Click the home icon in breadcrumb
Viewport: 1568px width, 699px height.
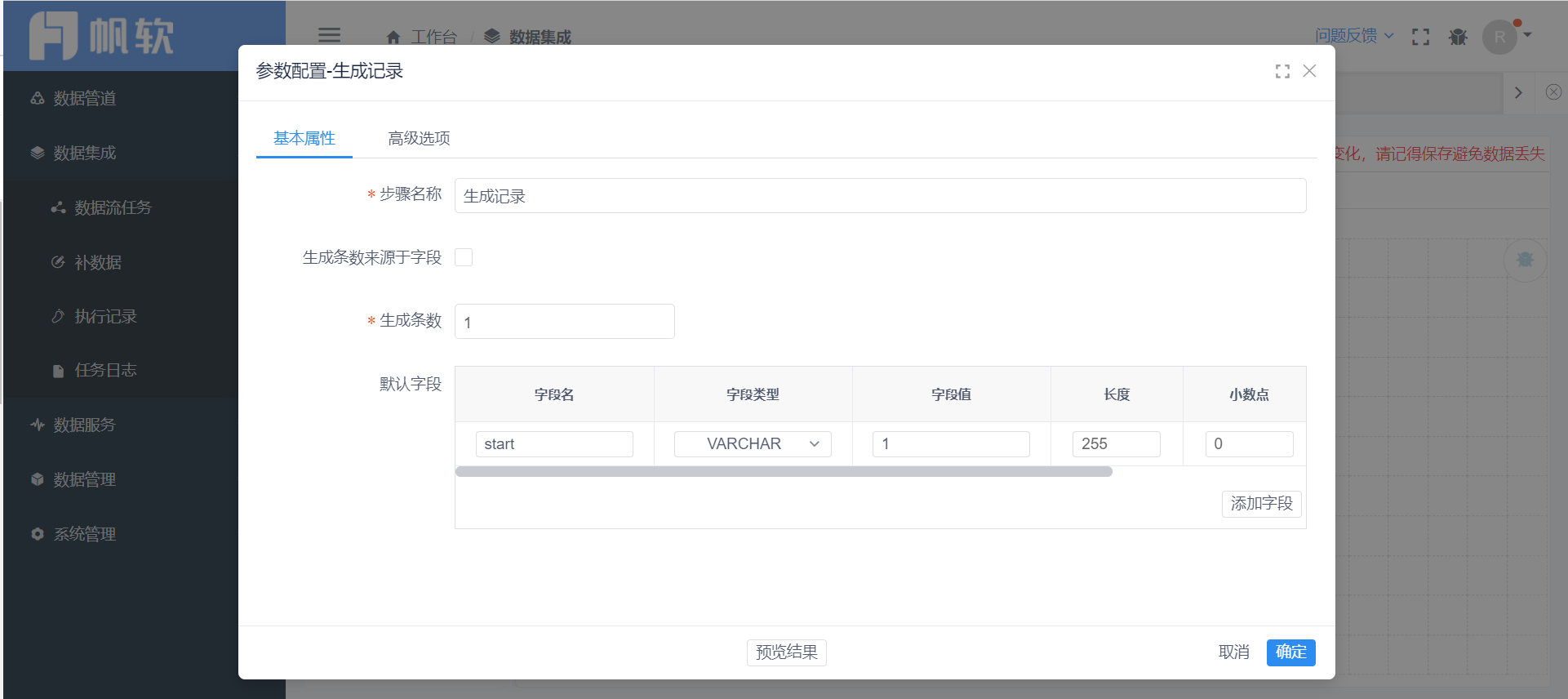[x=393, y=37]
